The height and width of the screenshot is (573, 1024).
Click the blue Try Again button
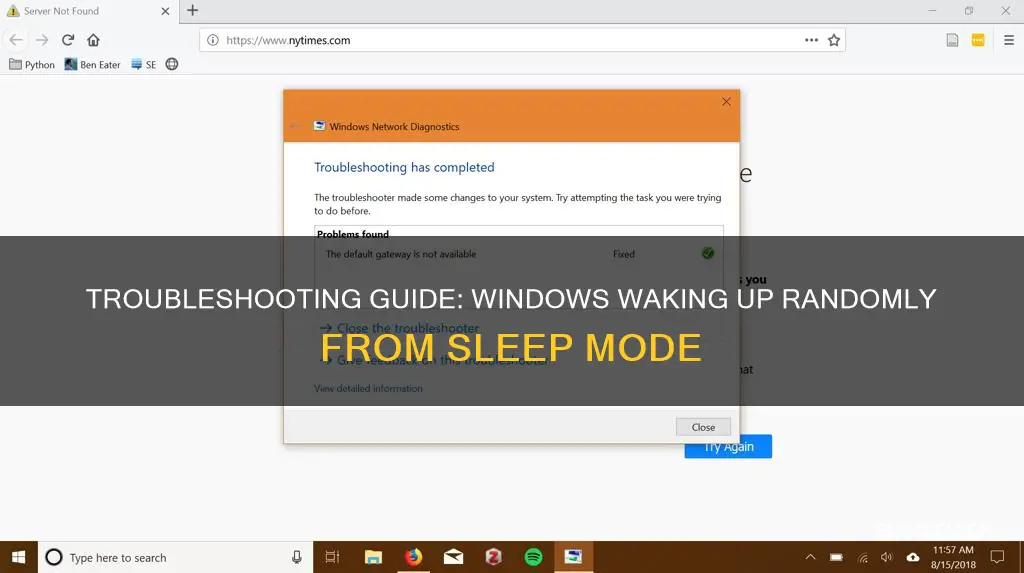tap(728, 447)
